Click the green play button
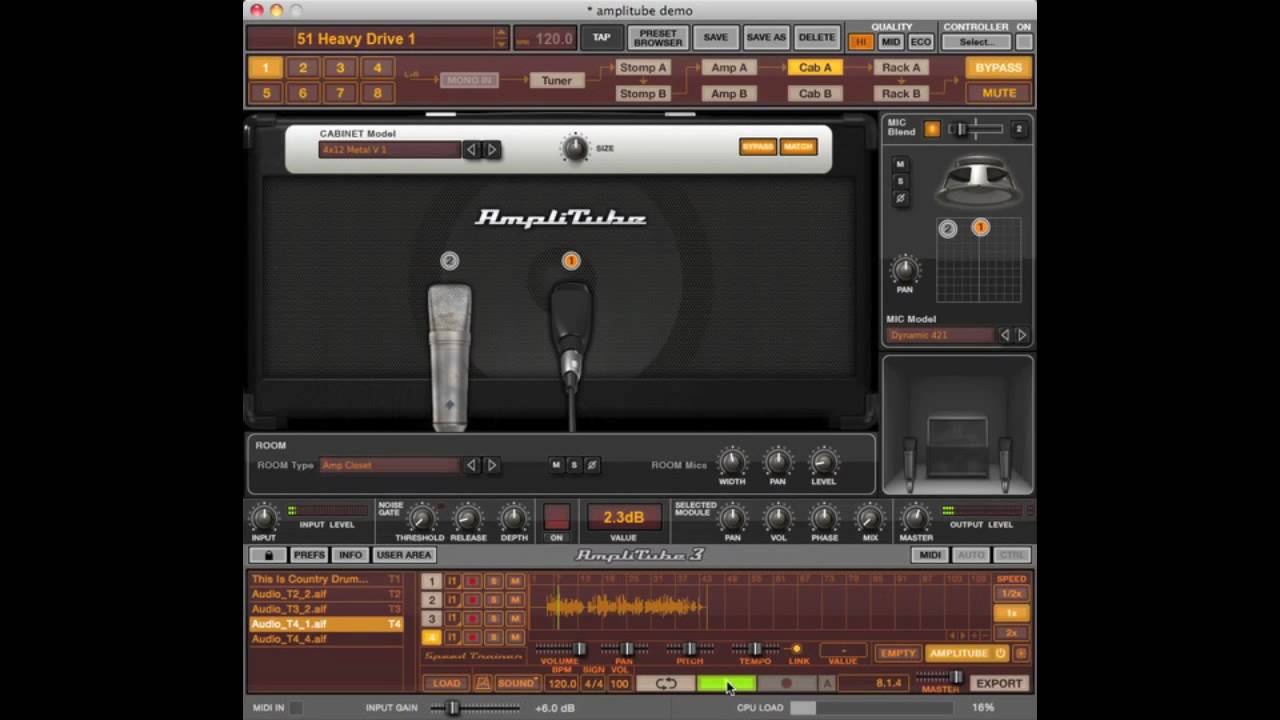 (726, 684)
